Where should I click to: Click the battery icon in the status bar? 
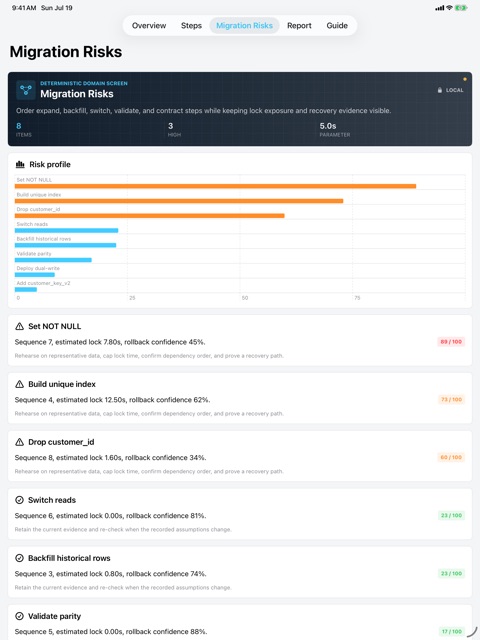coord(461,8)
